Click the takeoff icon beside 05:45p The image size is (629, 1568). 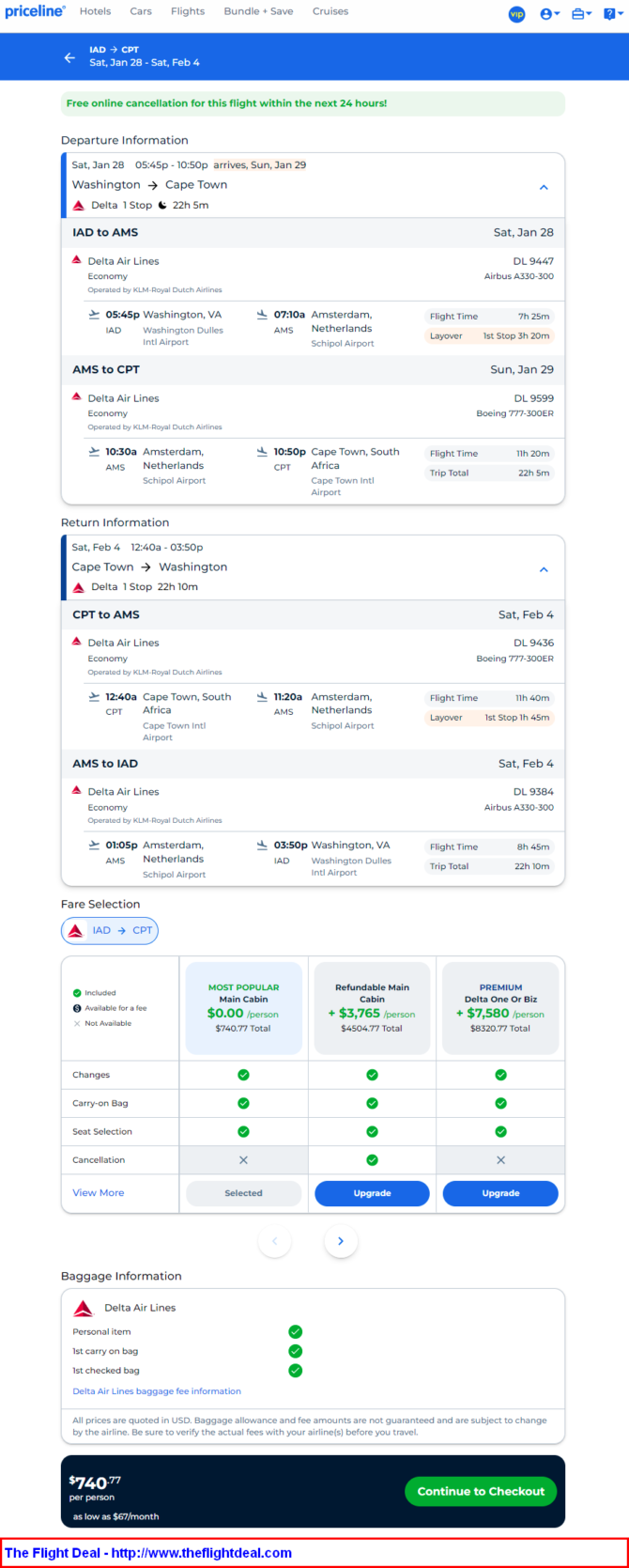pos(94,315)
